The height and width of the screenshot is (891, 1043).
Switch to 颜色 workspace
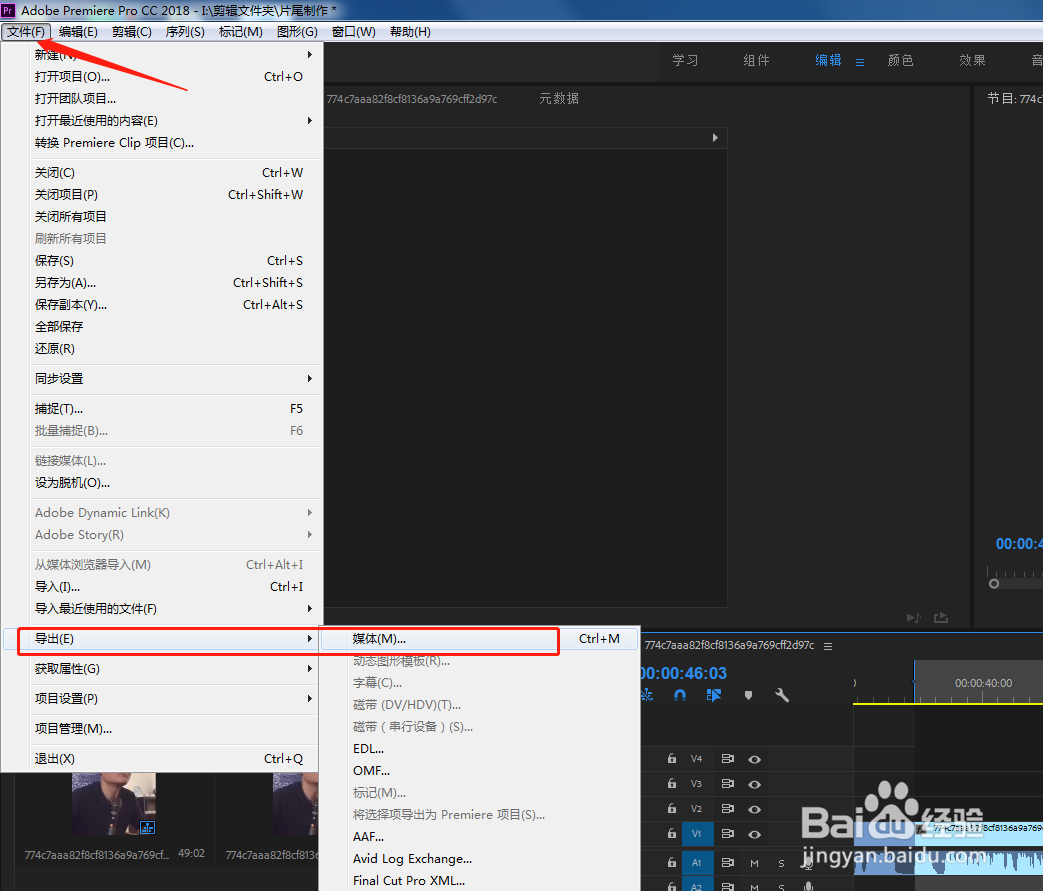point(900,61)
